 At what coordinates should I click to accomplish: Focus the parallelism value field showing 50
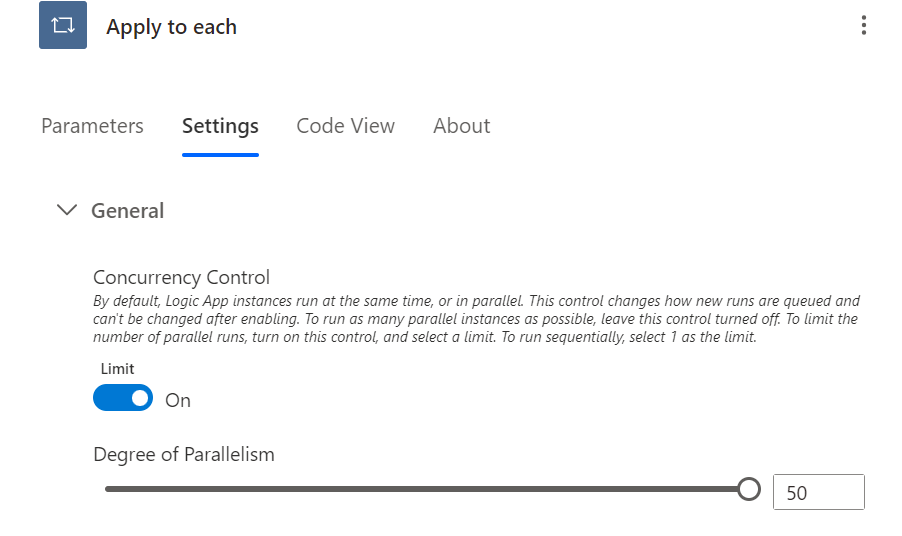pyautogui.click(x=818, y=492)
